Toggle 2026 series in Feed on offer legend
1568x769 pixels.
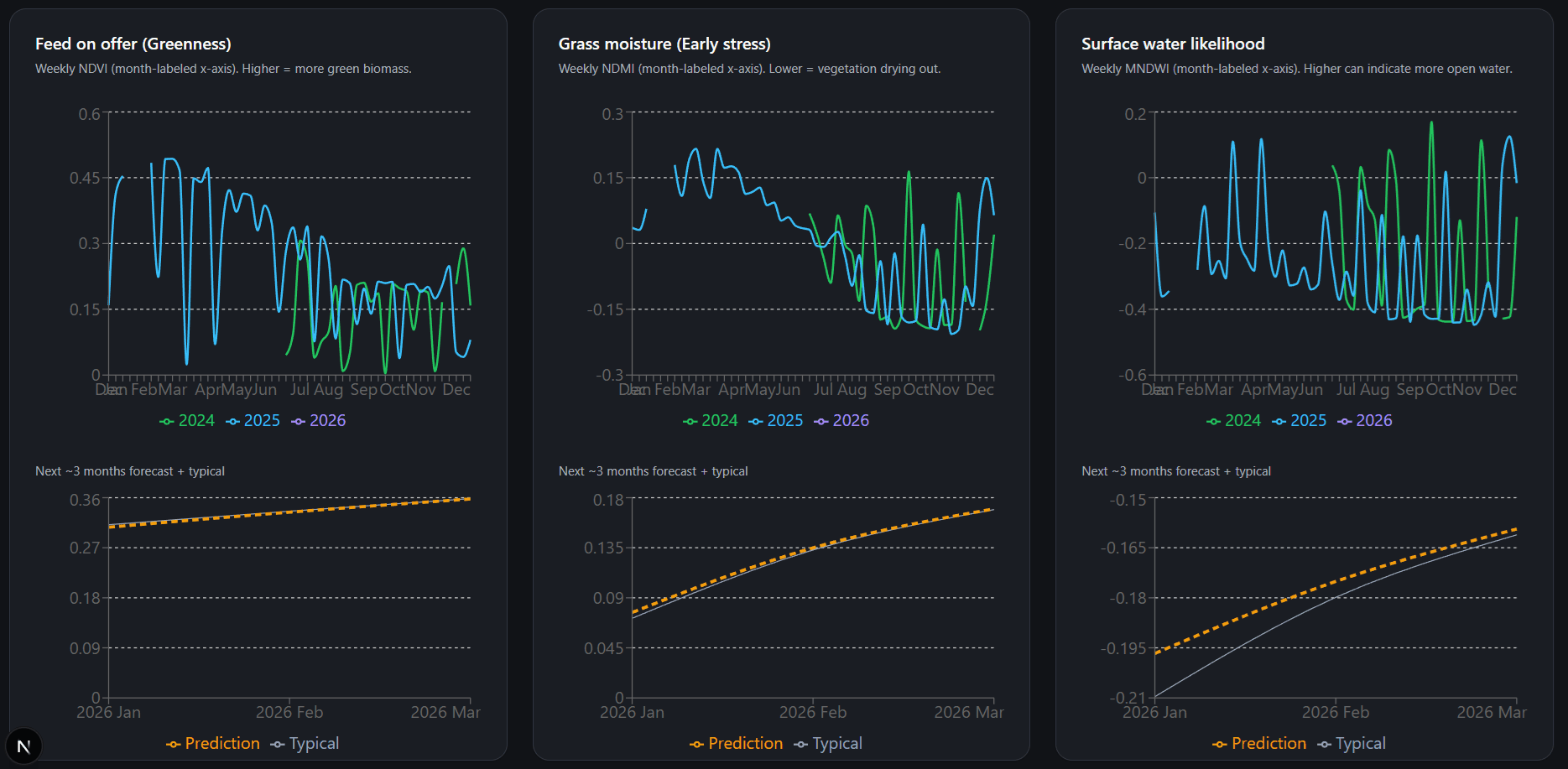coord(319,421)
